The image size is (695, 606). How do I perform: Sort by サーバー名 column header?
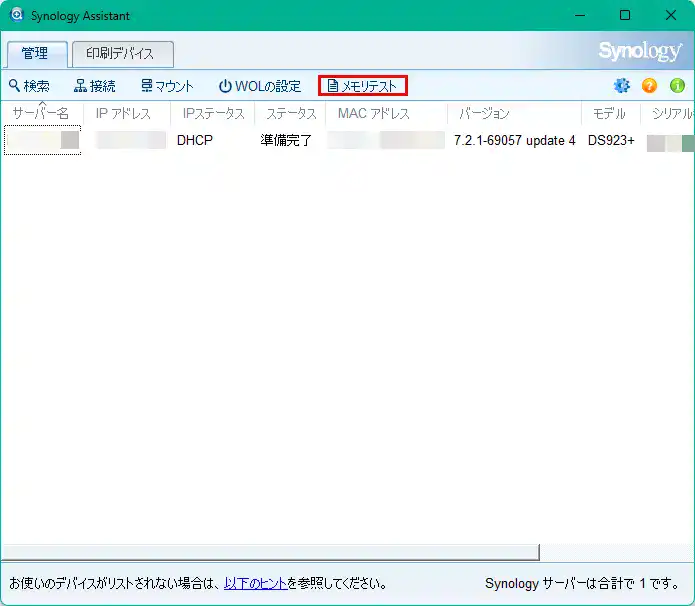tap(40, 114)
